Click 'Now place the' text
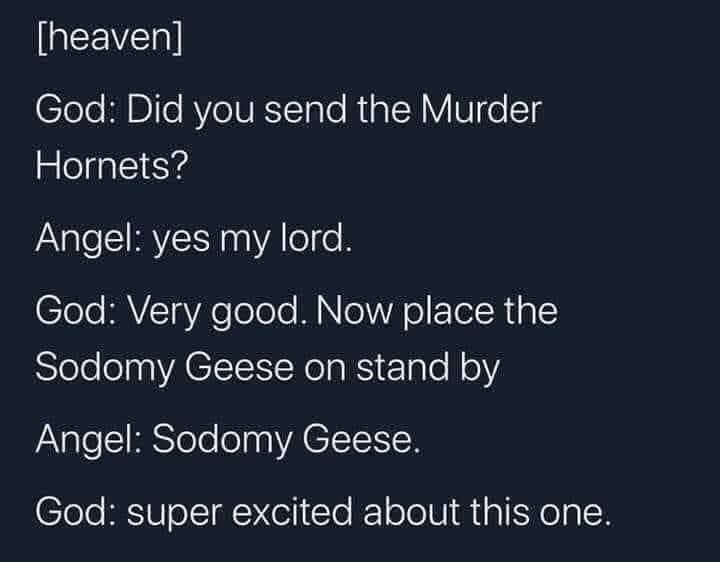 pos(437,311)
